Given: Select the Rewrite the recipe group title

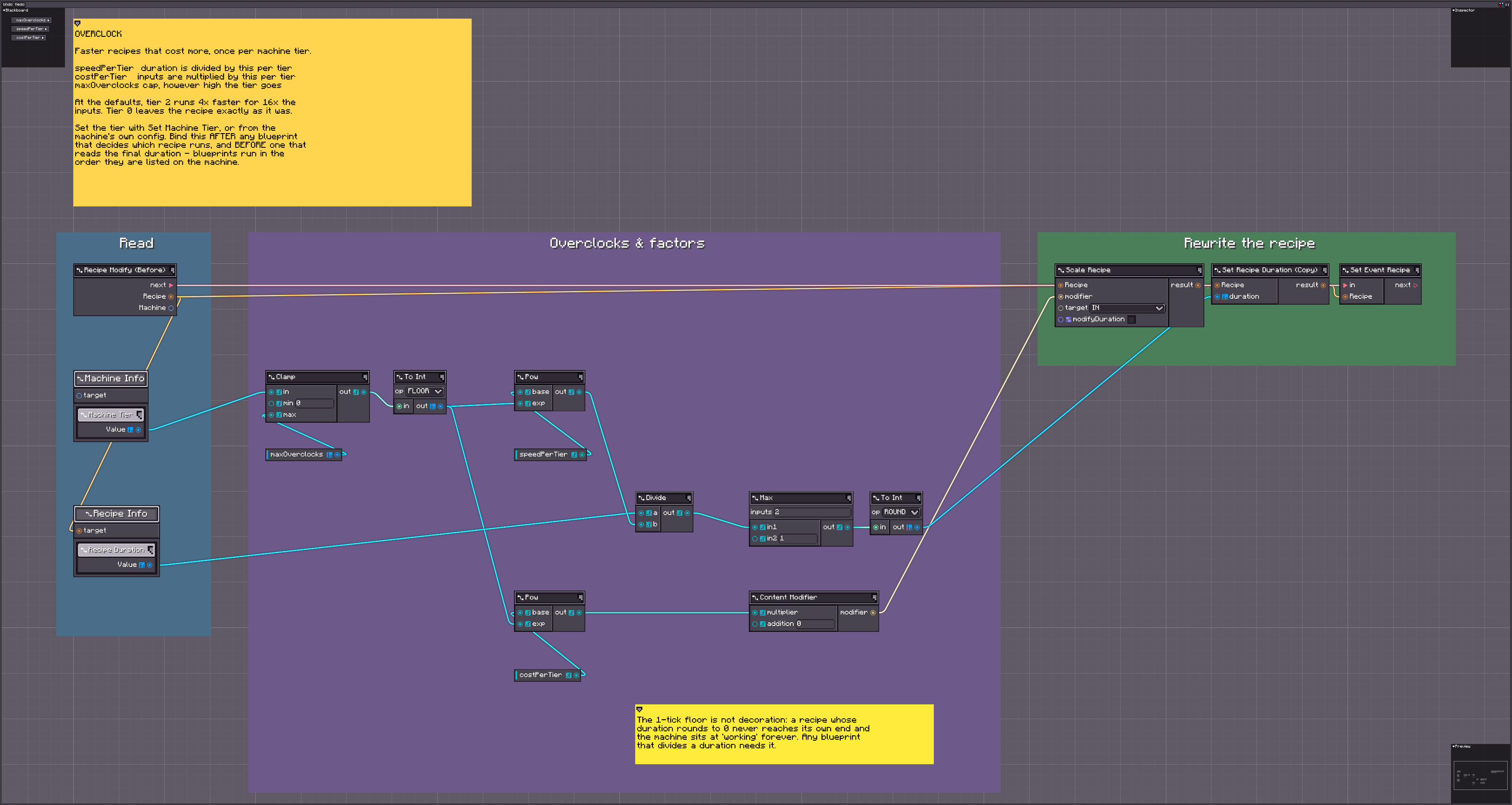Looking at the screenshot, I should [x=1249, y=244].
